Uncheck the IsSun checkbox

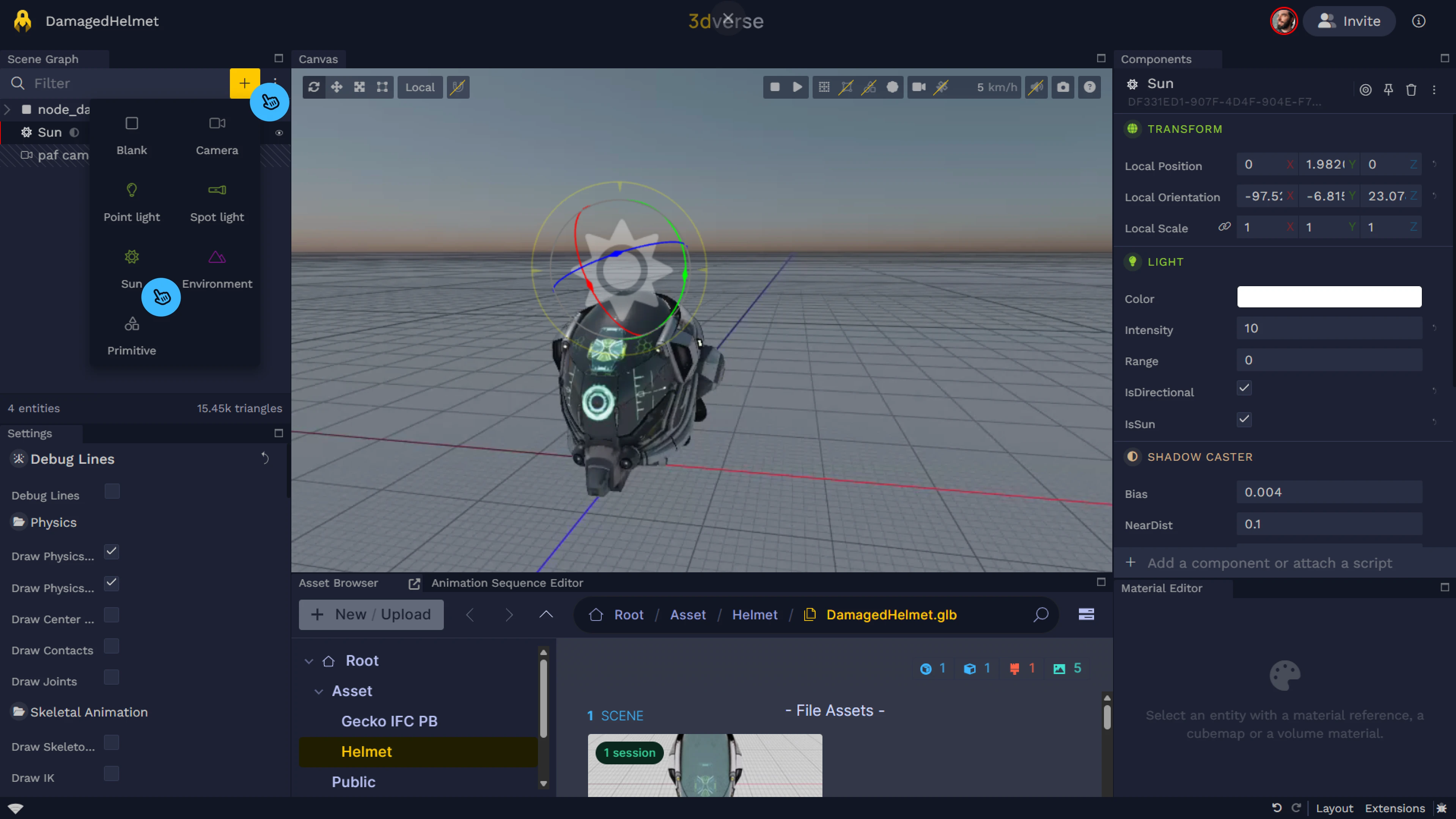pyautogui.click(x=1244, y=420)
